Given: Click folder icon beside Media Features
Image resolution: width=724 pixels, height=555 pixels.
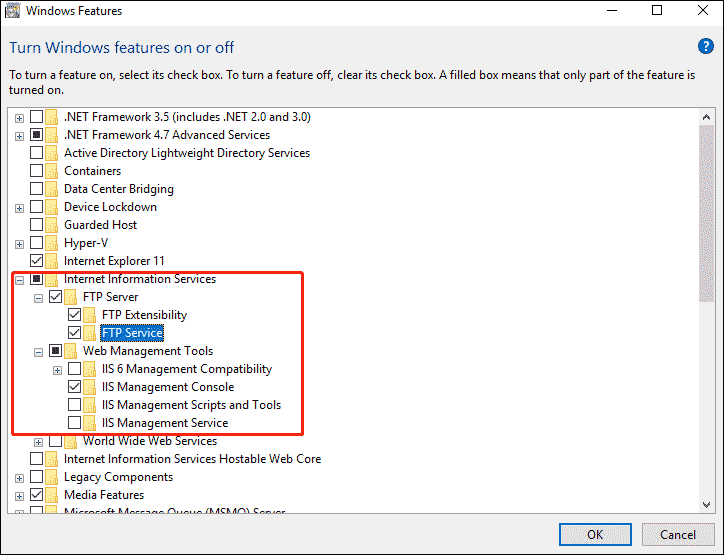Looking at the screenshot, I should pos(52,495).
